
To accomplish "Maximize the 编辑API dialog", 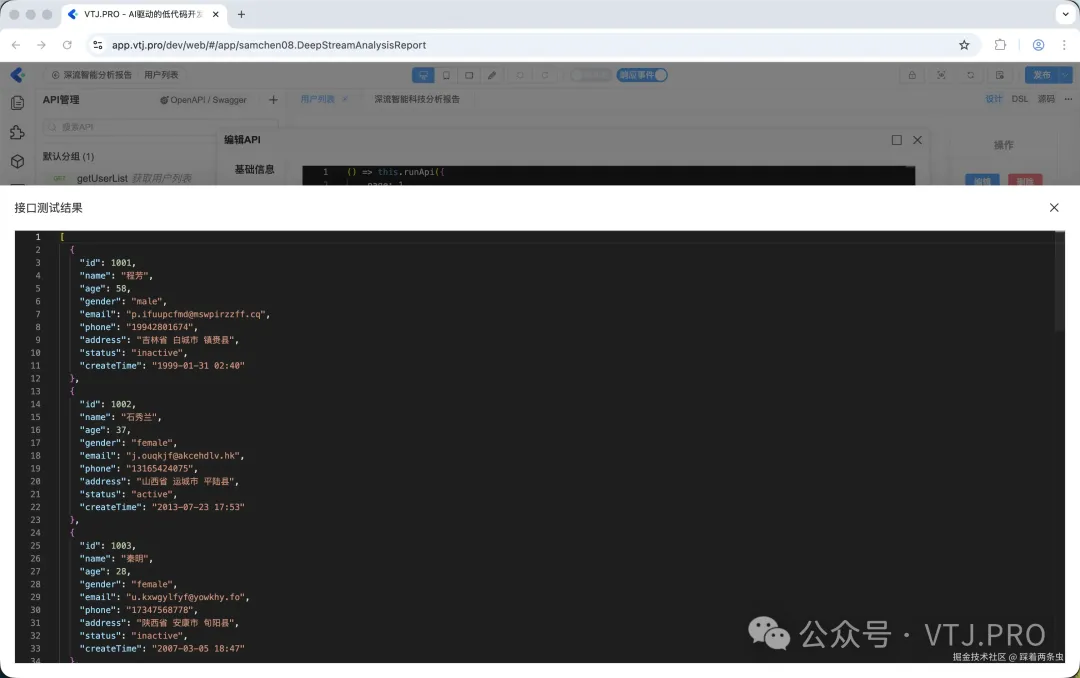I will coord(897,140).
